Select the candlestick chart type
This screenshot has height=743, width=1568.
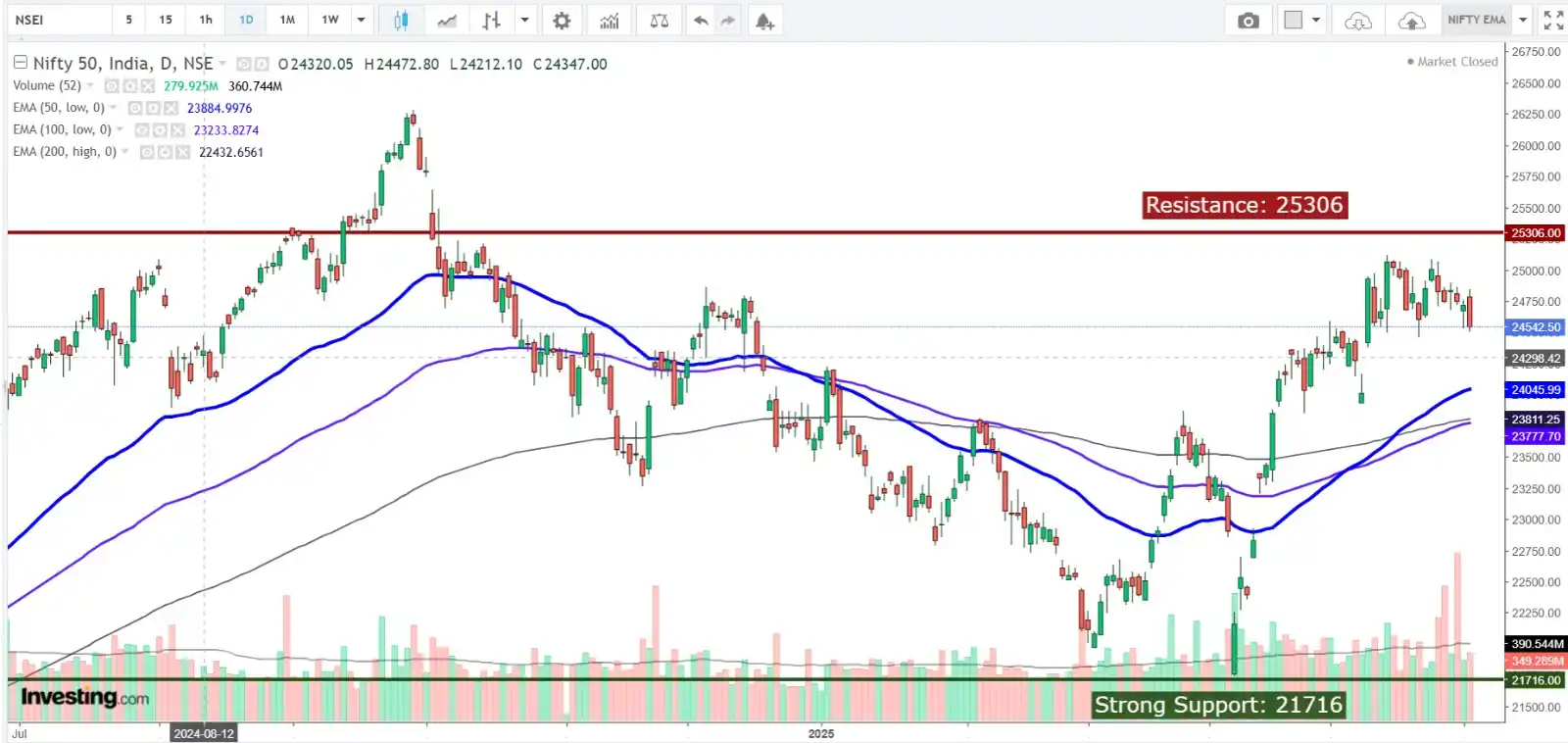401,20
